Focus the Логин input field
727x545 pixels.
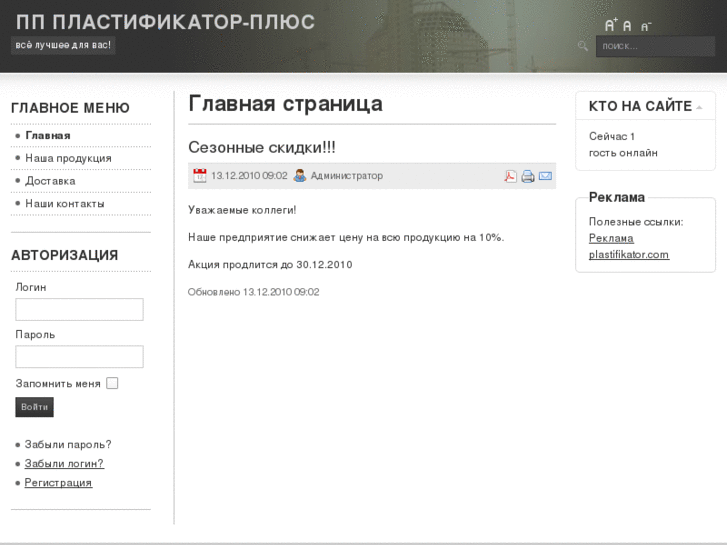79,309
